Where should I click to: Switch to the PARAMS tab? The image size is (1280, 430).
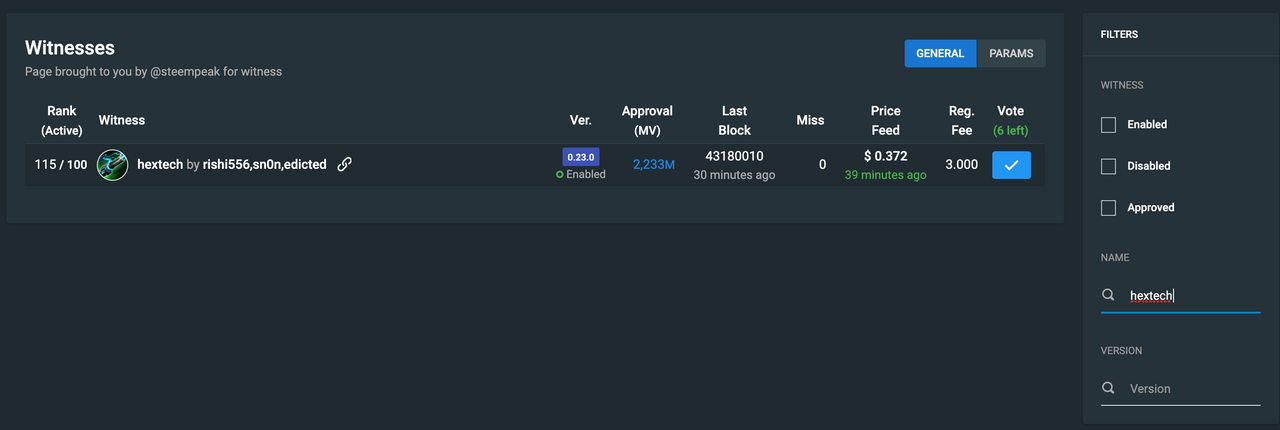pyautogui.click(x=1011, y=54)
